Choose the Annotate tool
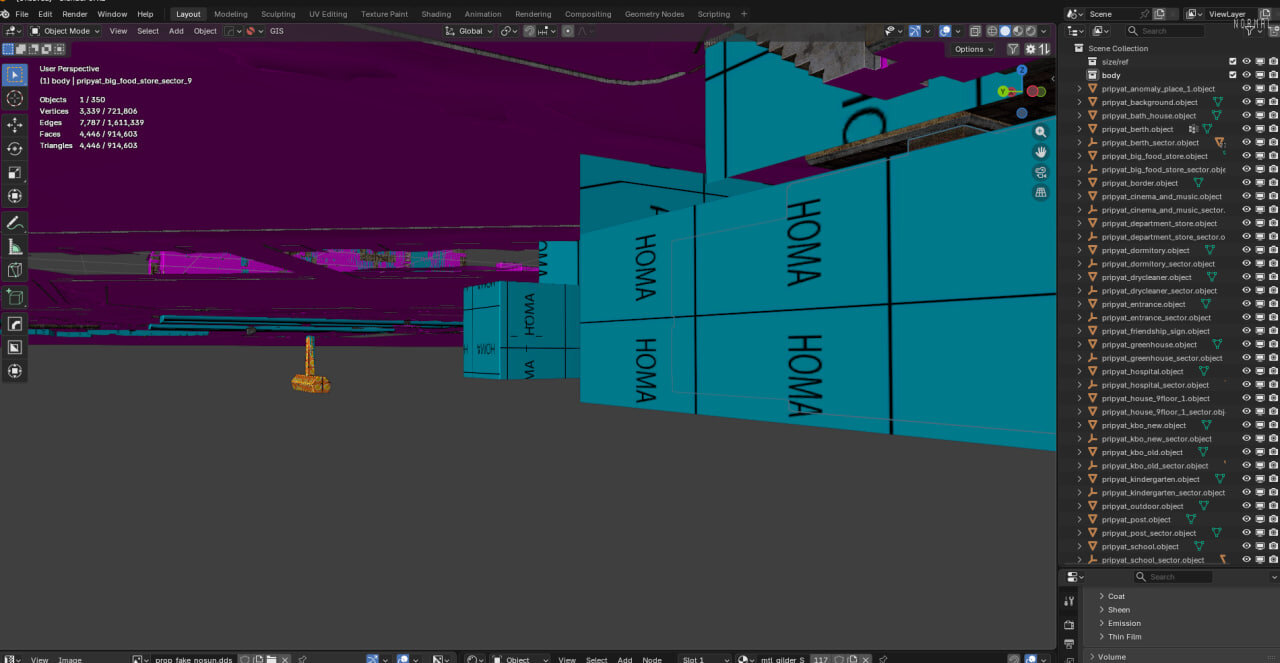 pos(15,222)
